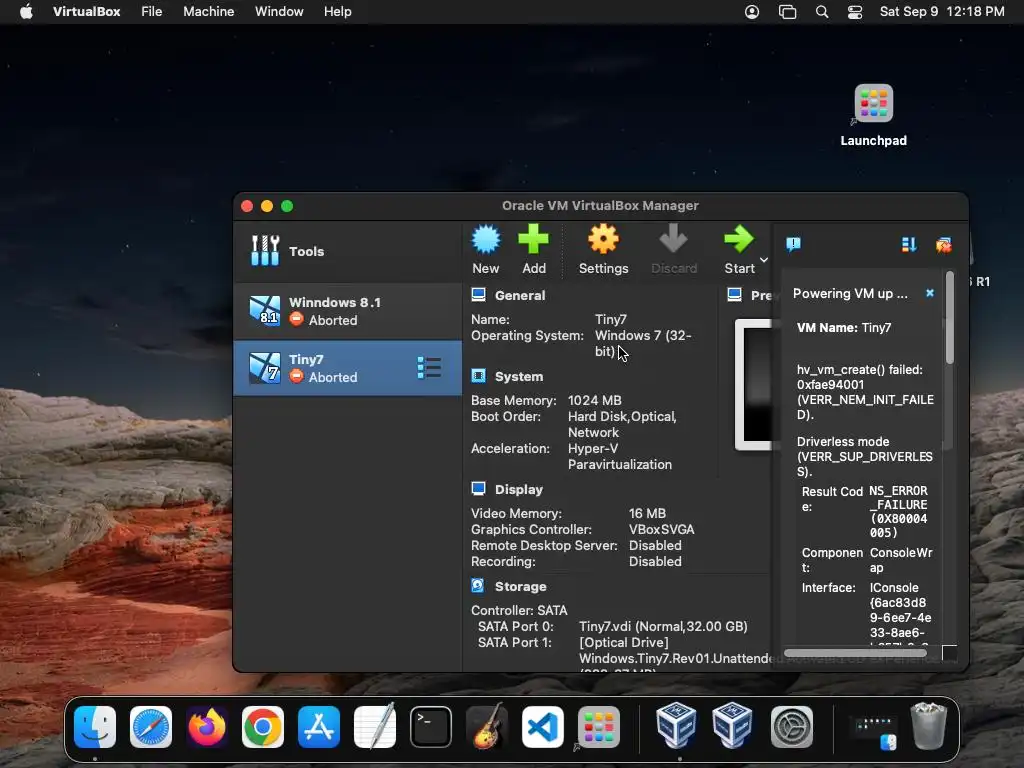Click the System section header
Viewport: 1024px width, 768px height.
coord(519,377)
